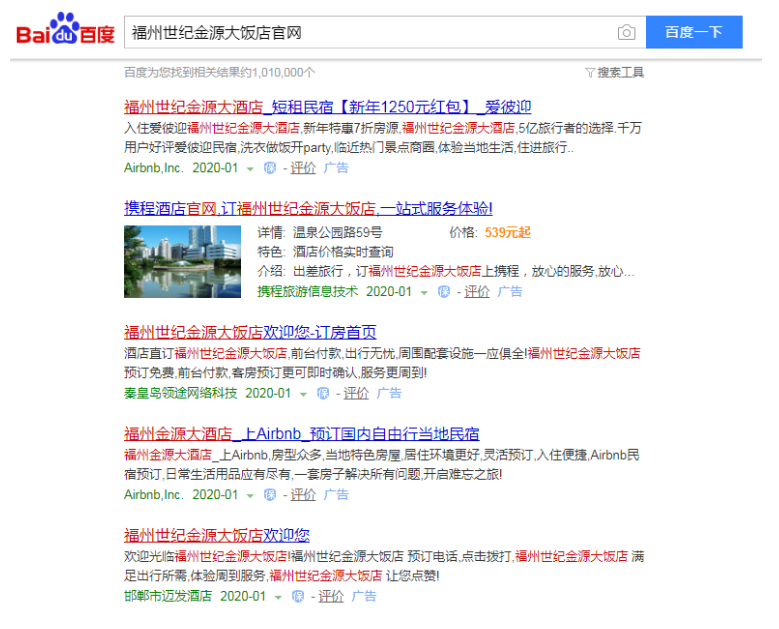Screen dimensions: 779x629
Task: Click the Ctrip hotel thumbnail image
Action: click(182, 261)
